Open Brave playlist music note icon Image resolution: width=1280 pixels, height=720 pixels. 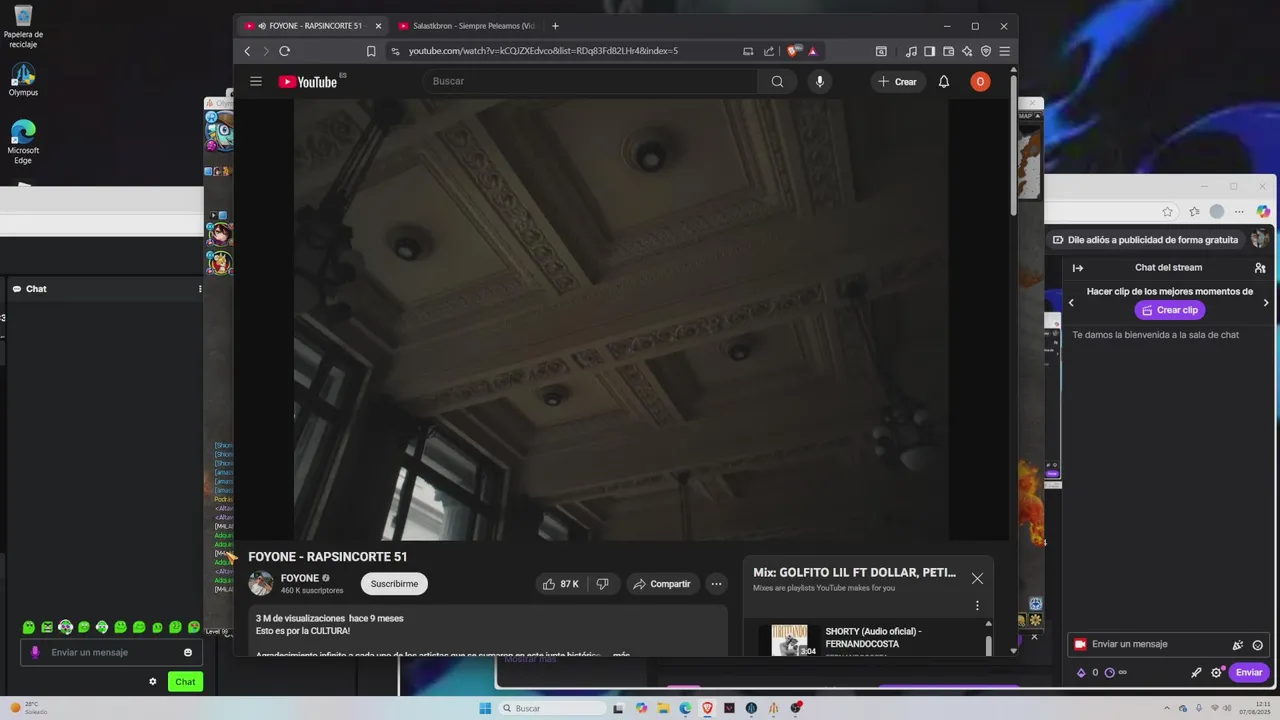[x=911, y=51]
